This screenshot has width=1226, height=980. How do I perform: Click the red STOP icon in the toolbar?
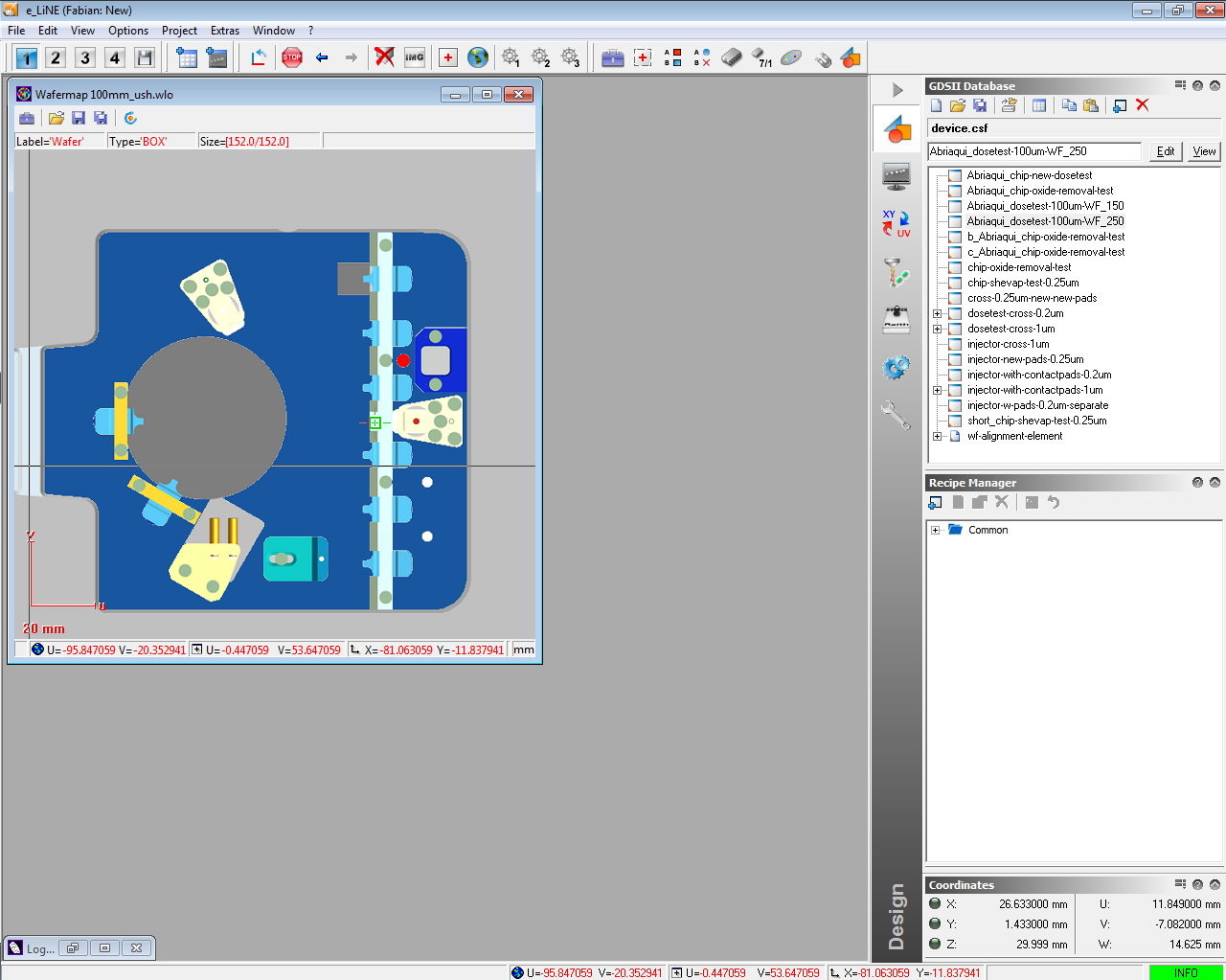[x=292, y=57]
